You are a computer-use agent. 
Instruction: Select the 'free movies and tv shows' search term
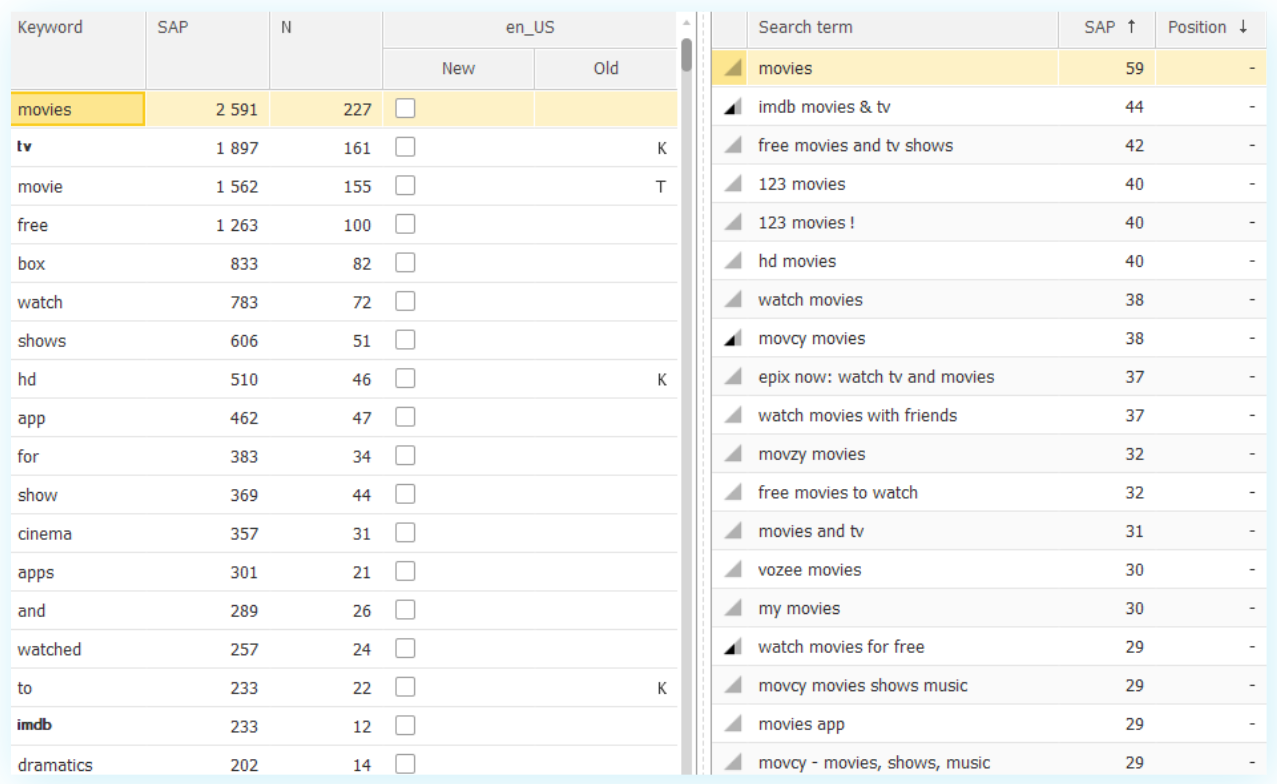855,146
